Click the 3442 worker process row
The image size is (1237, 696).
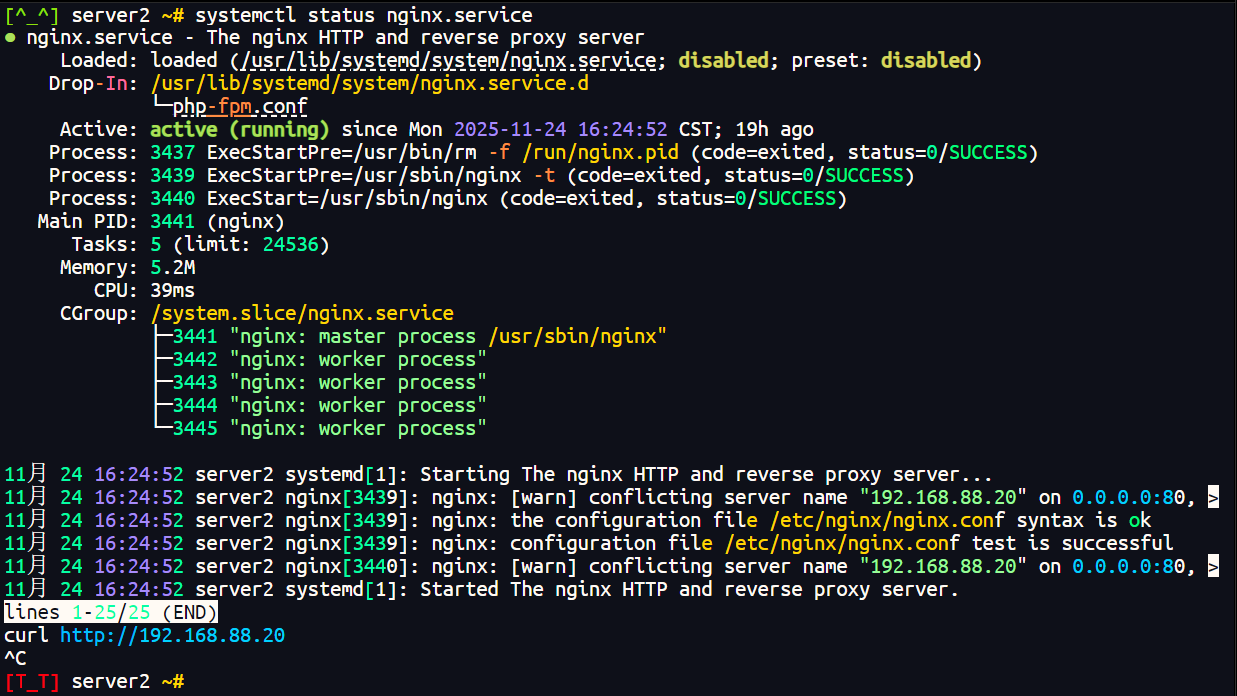321,360
